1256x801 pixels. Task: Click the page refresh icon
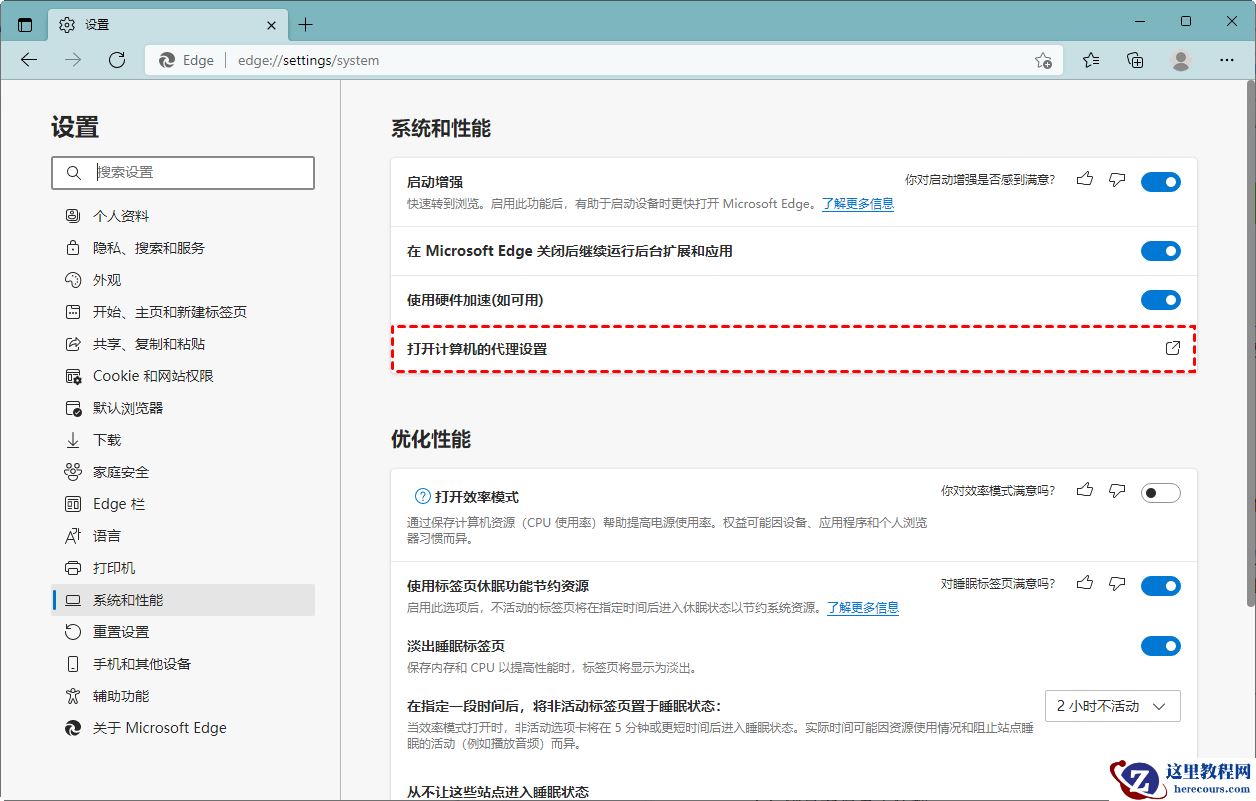tap(117, 60)
